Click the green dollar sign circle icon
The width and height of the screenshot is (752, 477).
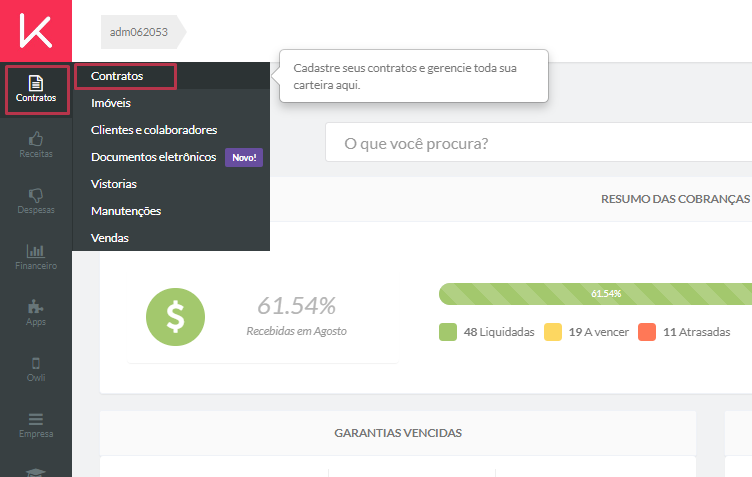click(x=176, y=317)
